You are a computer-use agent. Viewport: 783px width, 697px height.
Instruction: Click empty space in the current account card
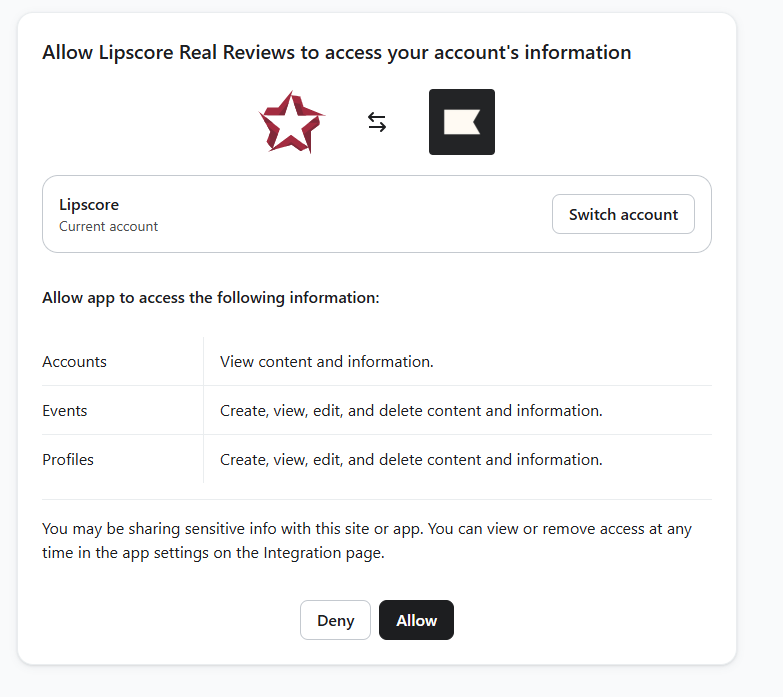pos(350,214)
